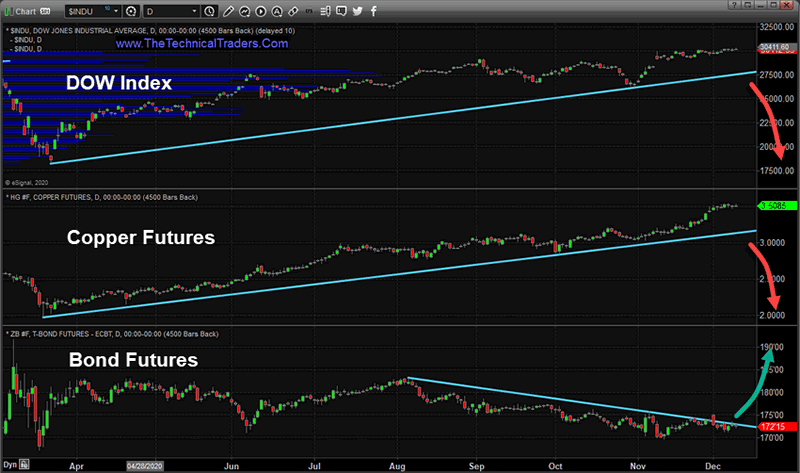This screenshot has height=473, width=800.
Task: Click the green copper price tag 3.5085
Action: [x=777, y=206]
